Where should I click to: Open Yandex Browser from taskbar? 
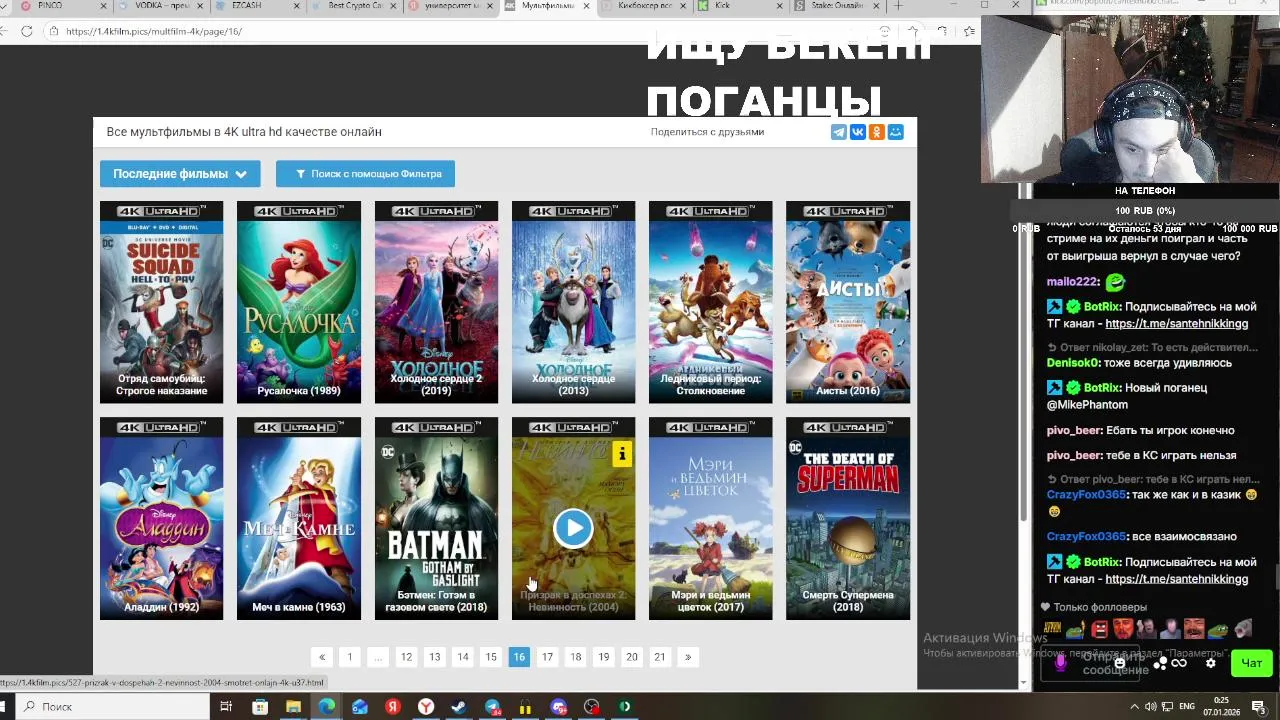(426, 707)
